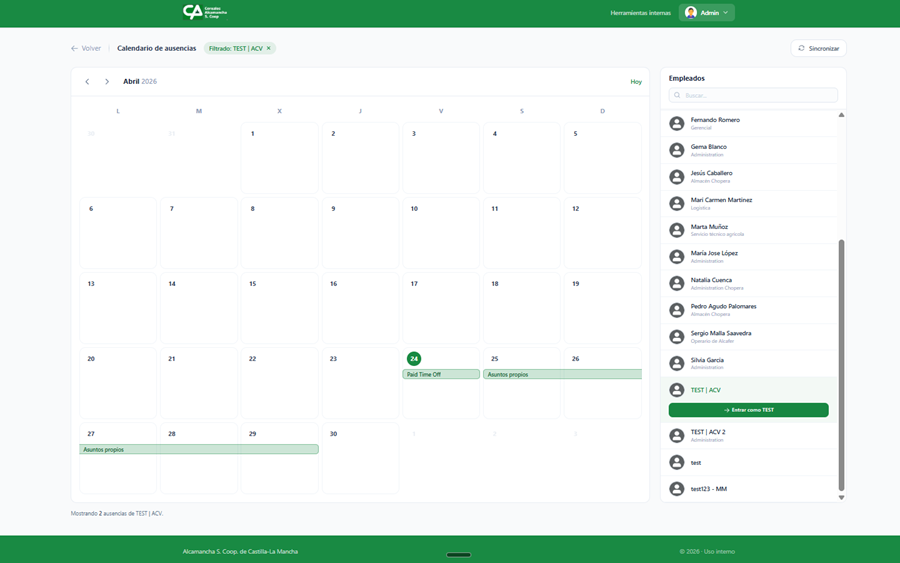Go to previous month with left chevron
This screenshot has height=563, width=900.
(x=87, y=82)
